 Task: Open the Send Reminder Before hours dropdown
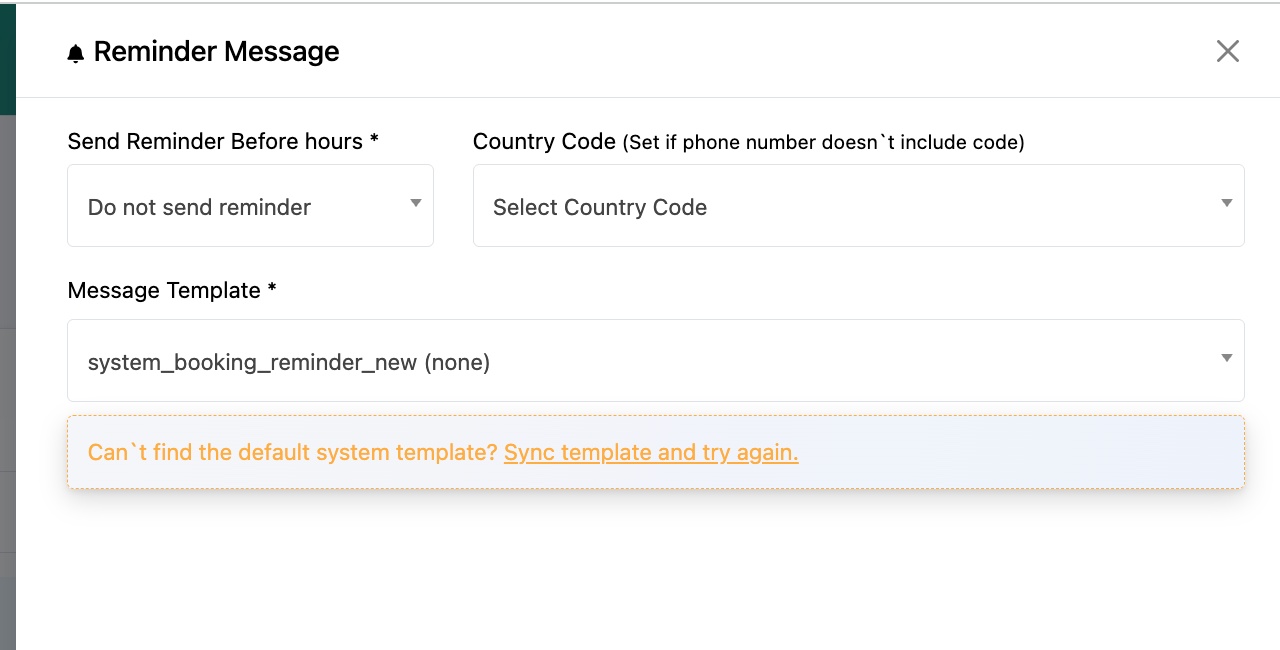point(250,205)
